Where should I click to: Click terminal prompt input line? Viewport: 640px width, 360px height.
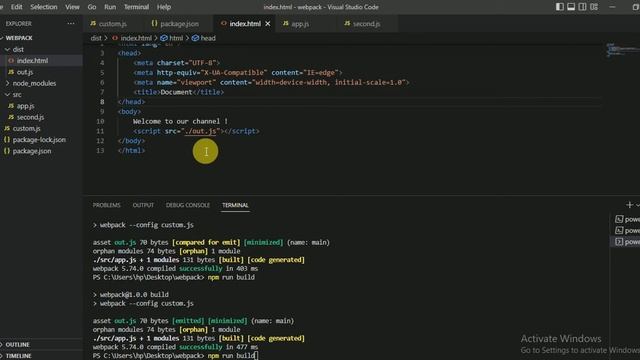pyautogui.click(x=176, y=356)
